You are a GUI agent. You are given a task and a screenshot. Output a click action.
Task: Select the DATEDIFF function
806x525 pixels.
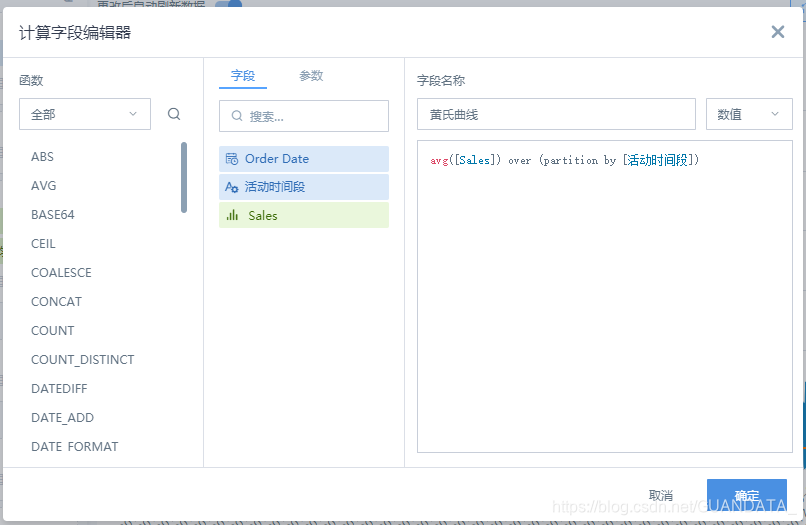(59, 389)
